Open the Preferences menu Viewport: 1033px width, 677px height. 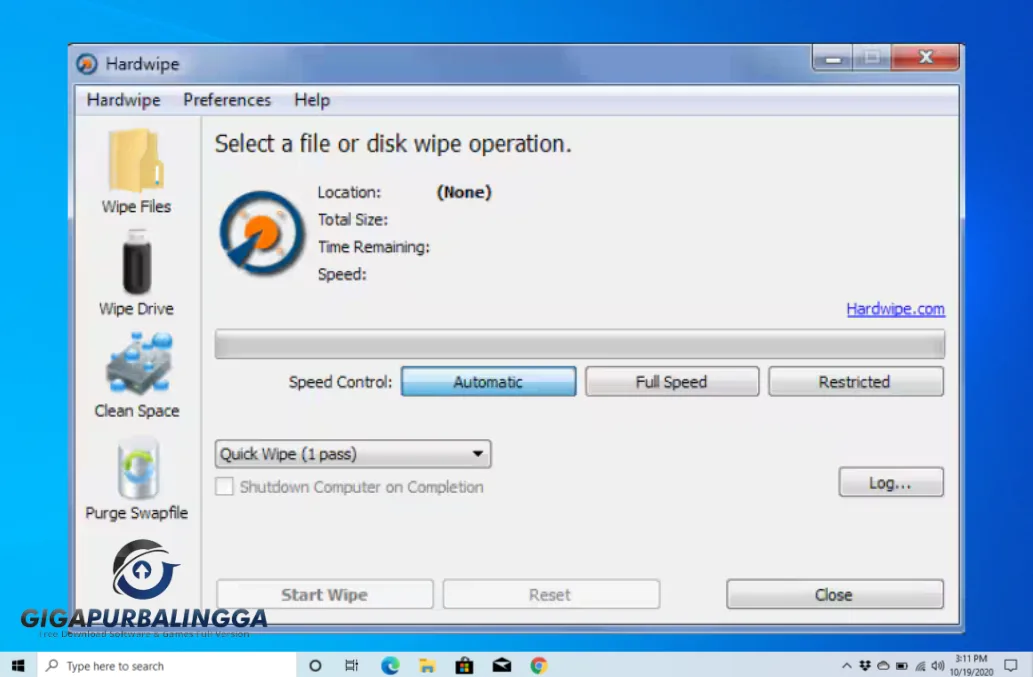[x=227, y=100]
